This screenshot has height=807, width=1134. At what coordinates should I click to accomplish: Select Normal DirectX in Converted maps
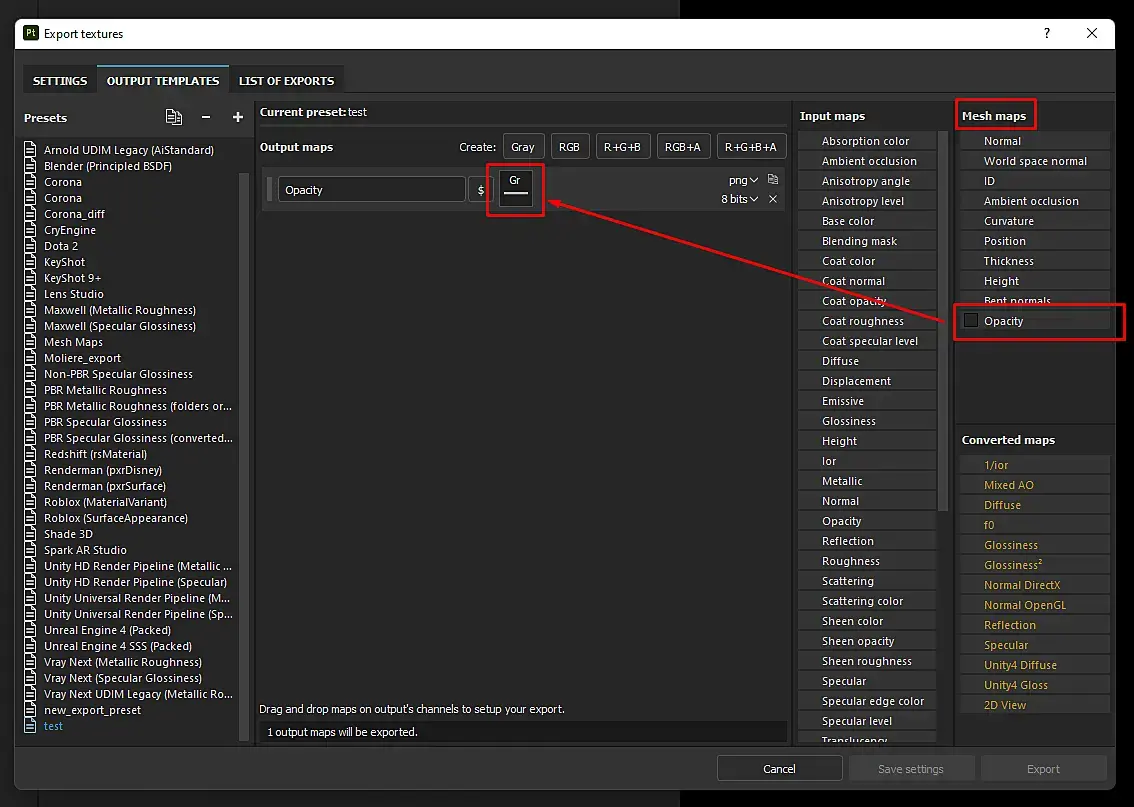coord(1035,584)
